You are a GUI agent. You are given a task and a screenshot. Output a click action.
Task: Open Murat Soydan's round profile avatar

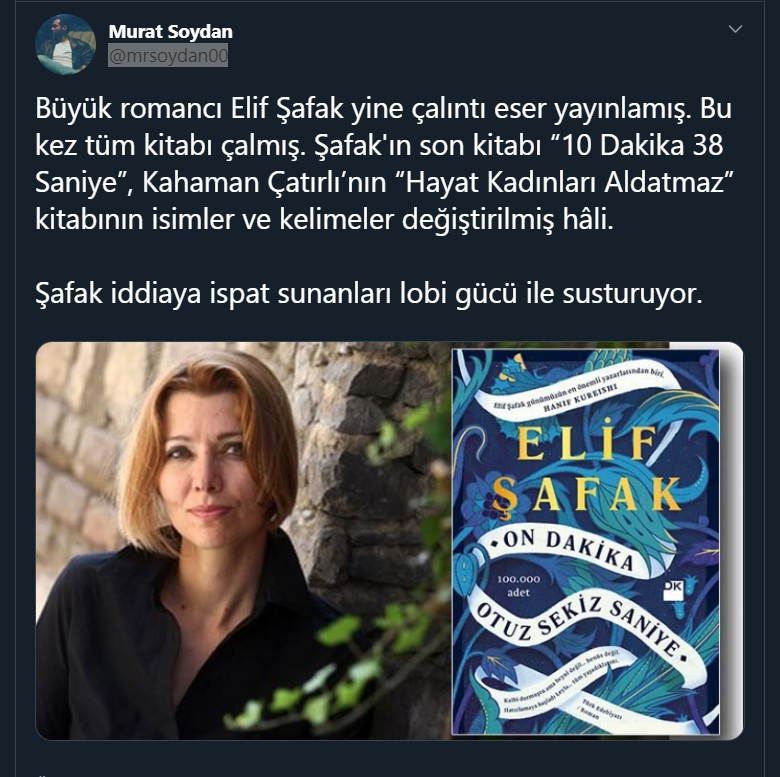point(66,44)
